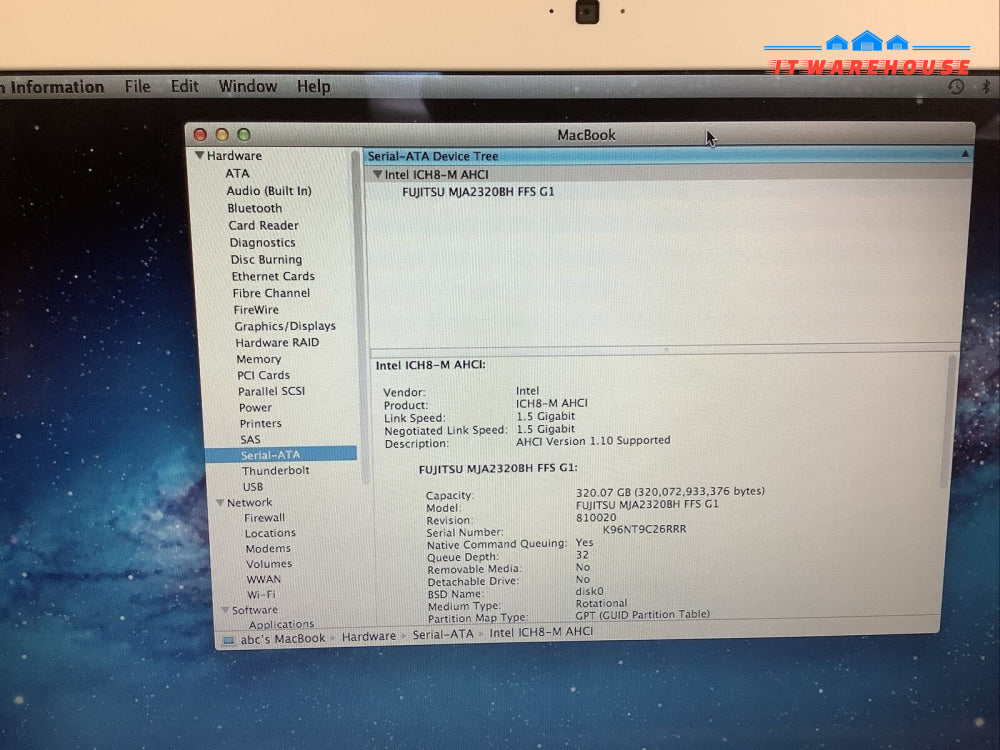Click the Revision value 810020
The width and height of the screenshot is (1000, 750).
(596, 517)
